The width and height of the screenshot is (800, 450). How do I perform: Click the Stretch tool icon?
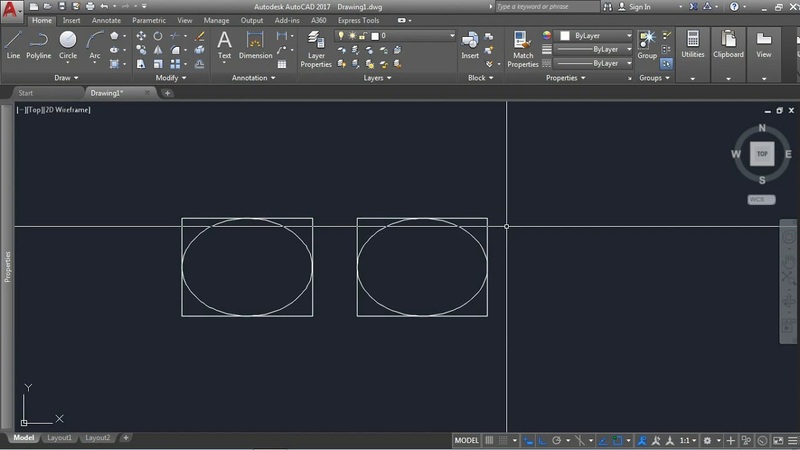click(x=141, y=64)
